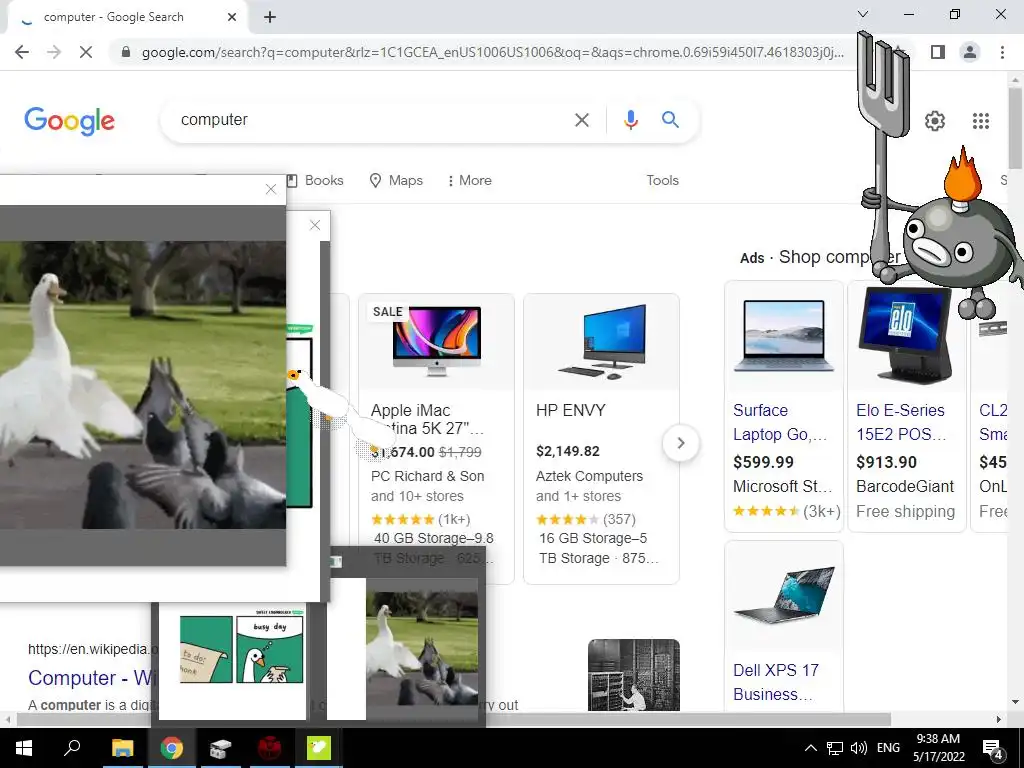Open the notification center
Image resolution: width=1024 pixels, height=768 pixels.
coord(993,749)
